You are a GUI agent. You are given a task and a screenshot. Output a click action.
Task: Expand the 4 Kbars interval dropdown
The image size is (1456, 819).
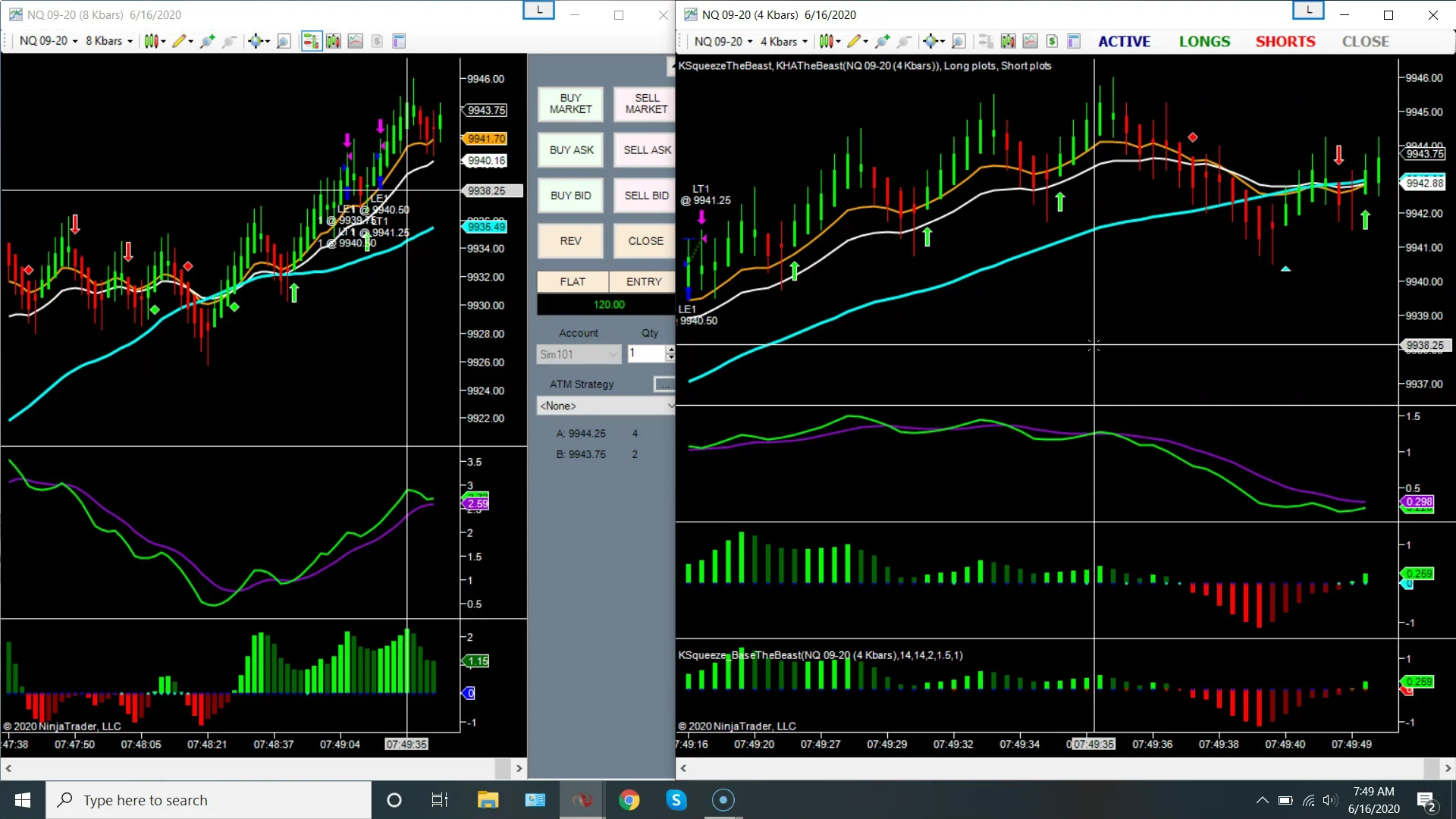pos(783,41)
